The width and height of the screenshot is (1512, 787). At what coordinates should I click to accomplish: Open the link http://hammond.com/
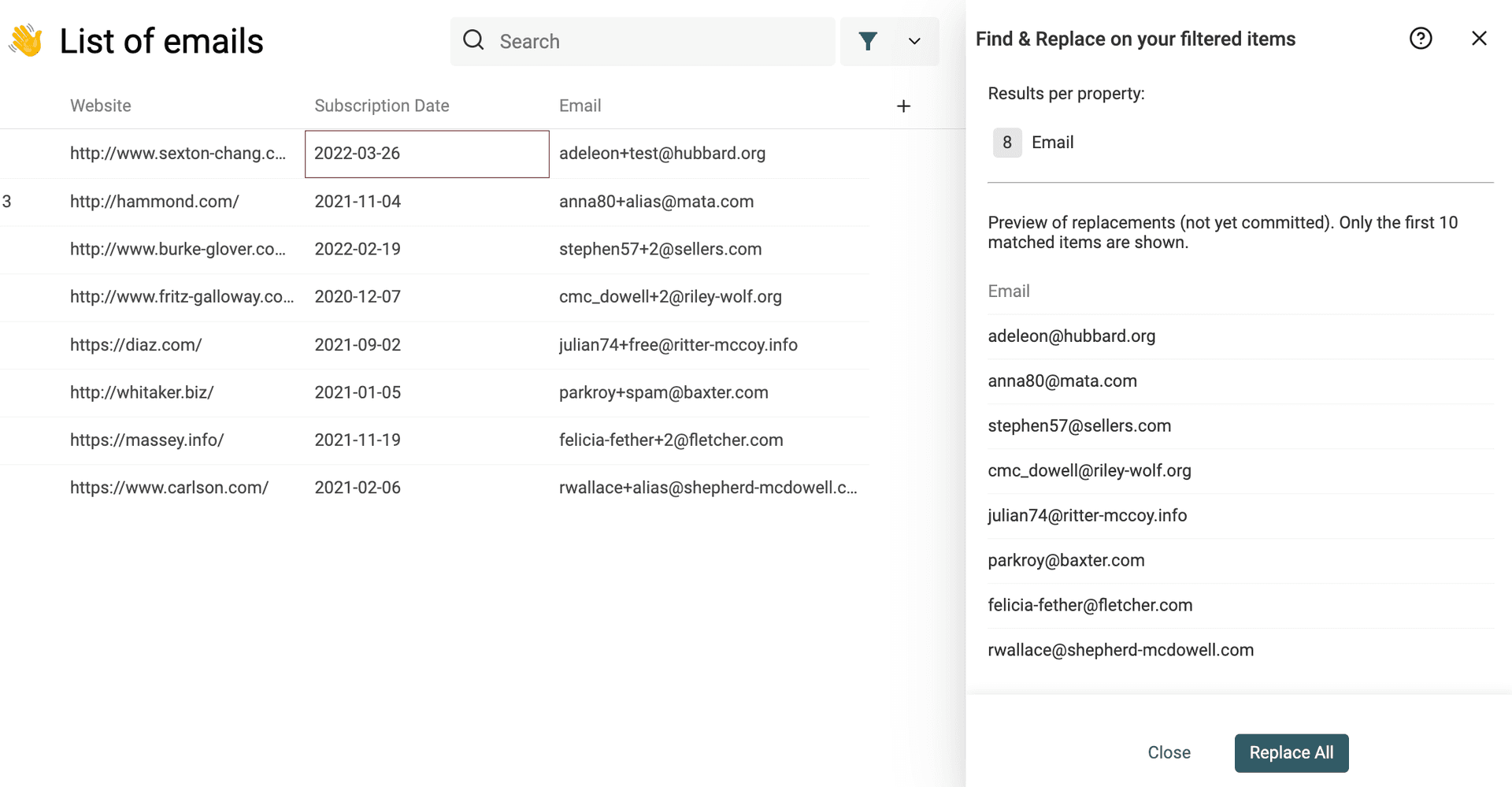pyautogui.click(x=154, y=202)
